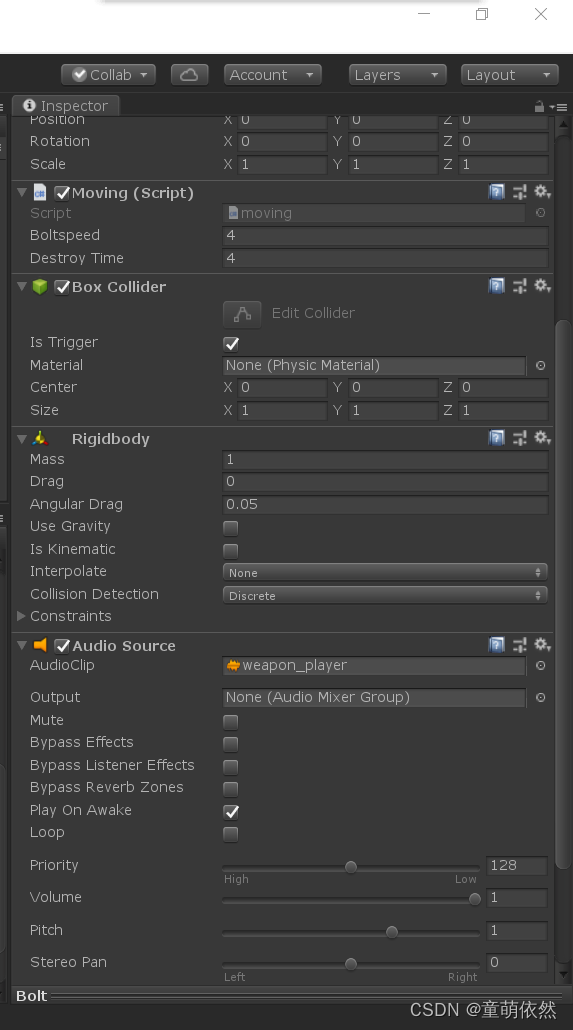
Task: Open Moving Script preset selector icon
Action: pyautogui.click(x=520, y=192)
